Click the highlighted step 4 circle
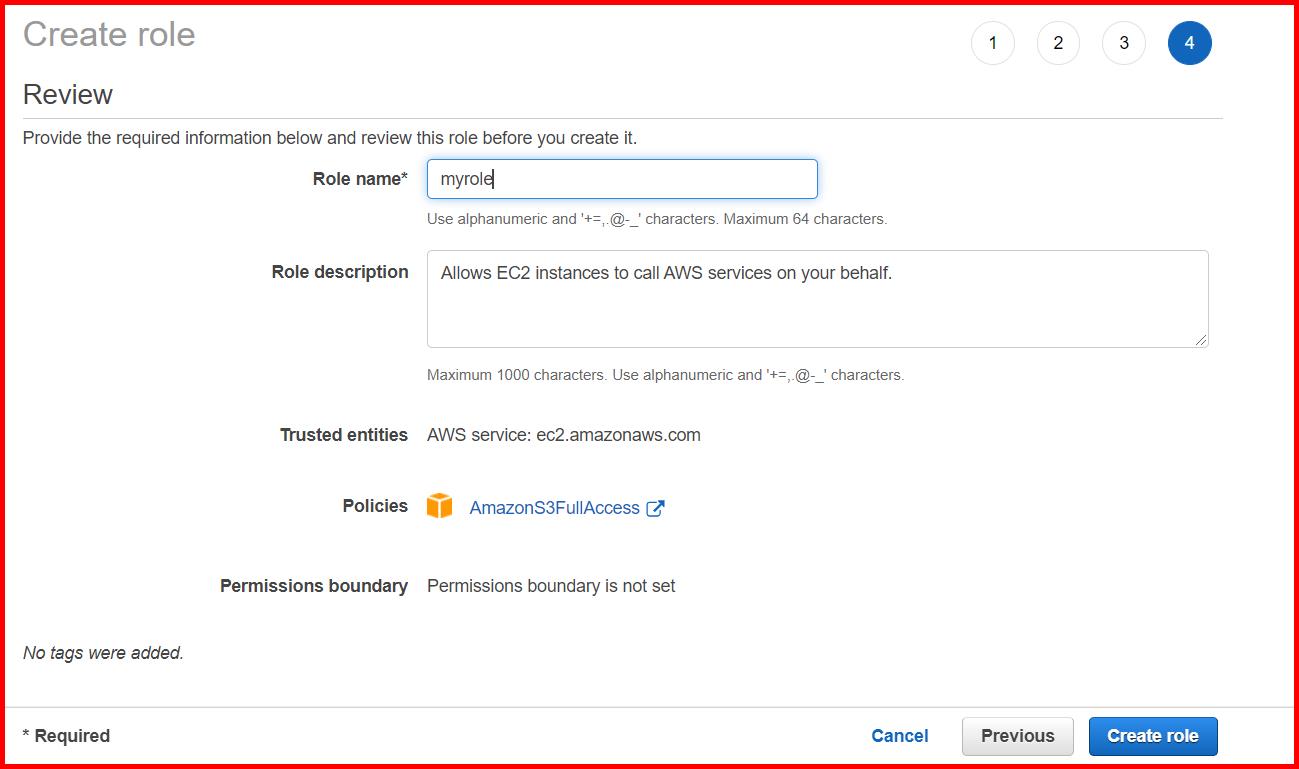The width and height of the screenshot is (1299, 769). pyautogui.click(x=1189, y=43)
